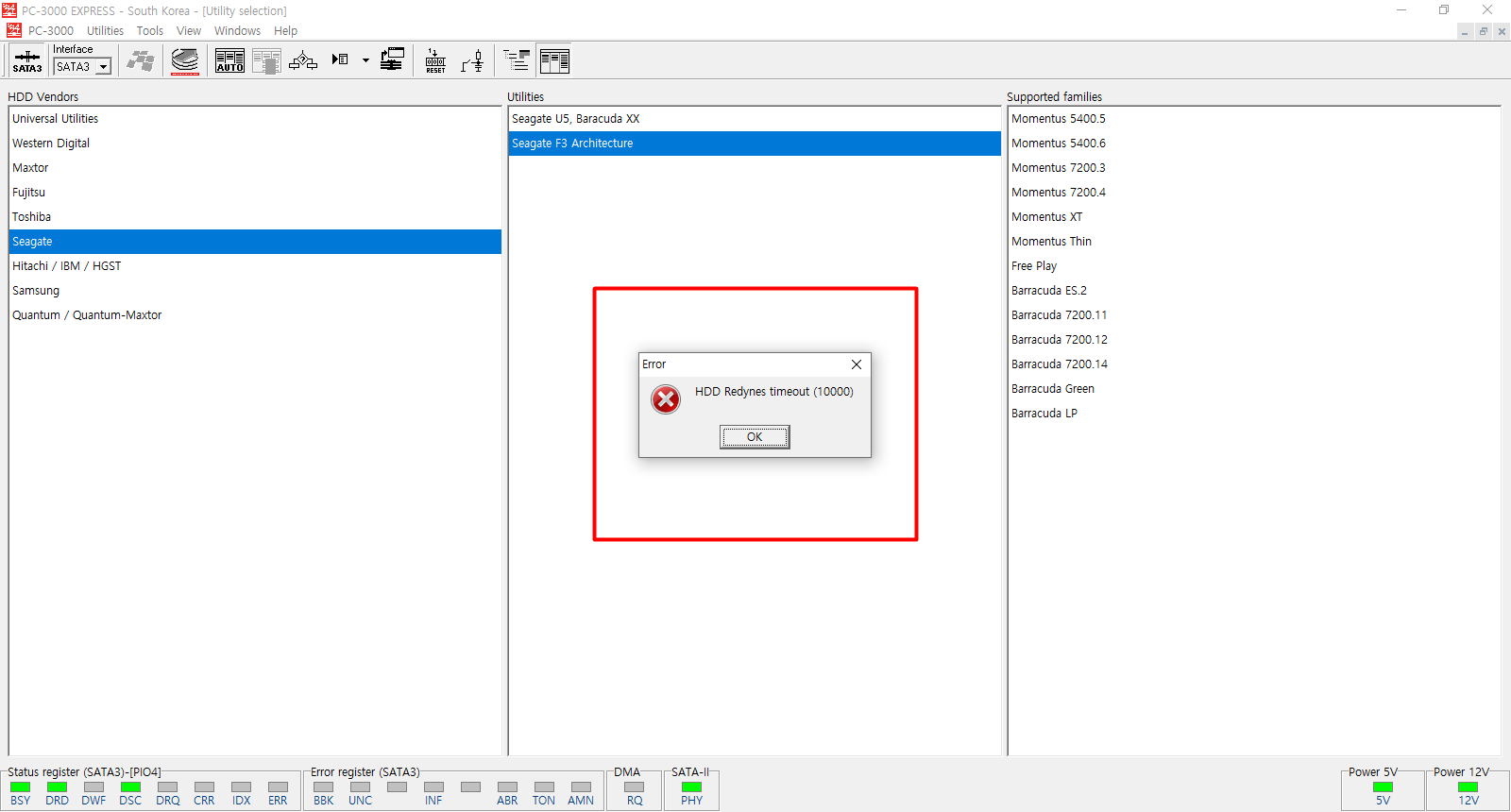
Task: Select Seagate in HDD Vendors
Action: (255, 242)
